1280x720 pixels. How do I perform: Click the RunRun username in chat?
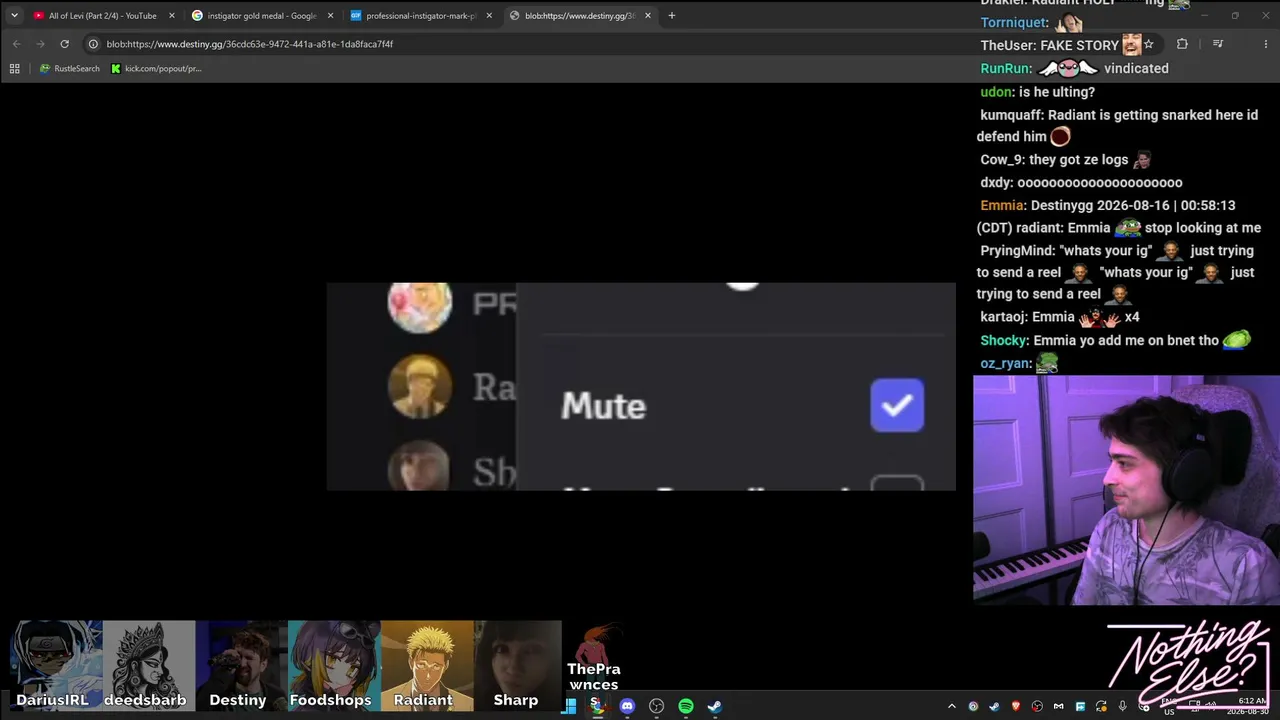tap(1005, 68)
